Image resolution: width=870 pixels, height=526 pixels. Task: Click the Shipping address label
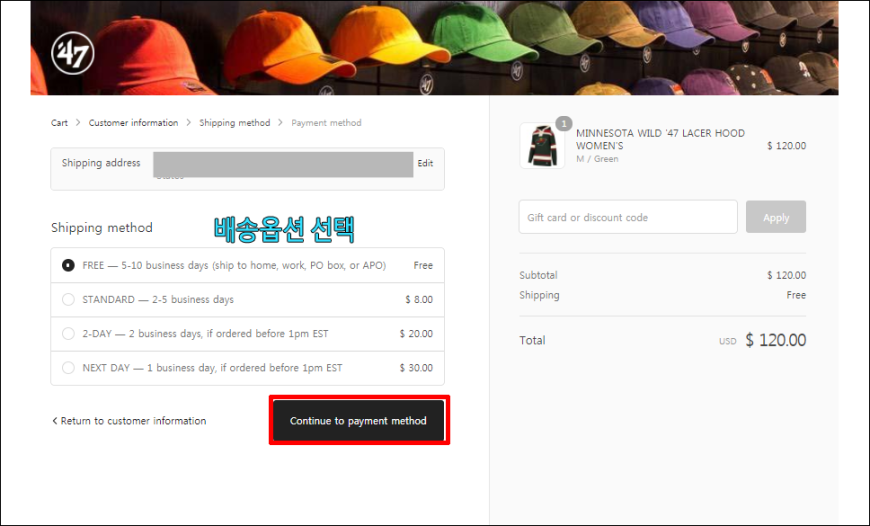101,163
